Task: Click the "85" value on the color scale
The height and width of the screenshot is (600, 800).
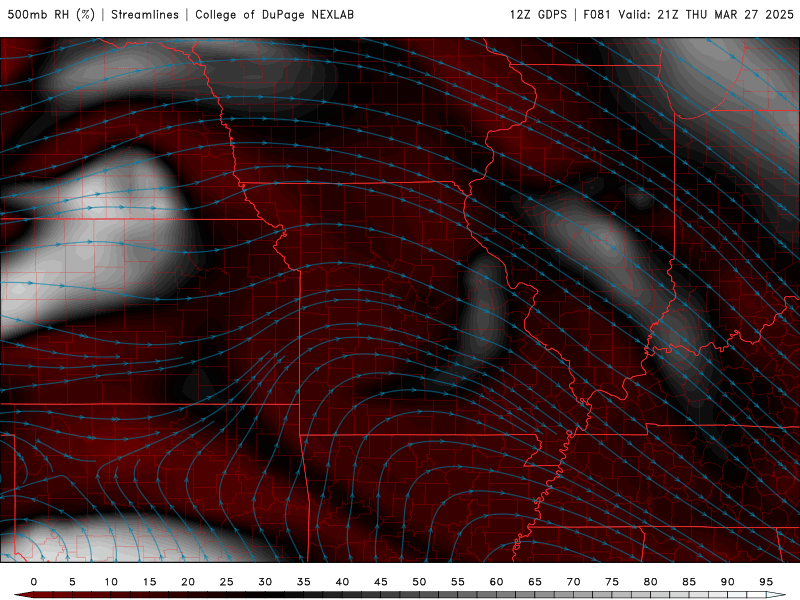Action: 689,582
